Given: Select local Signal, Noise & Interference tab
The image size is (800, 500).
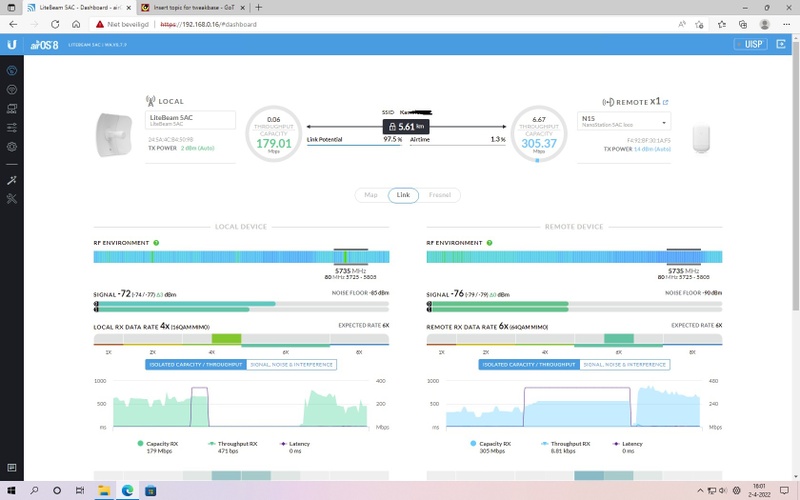Looking at the screenshot, I should (291, 365).
